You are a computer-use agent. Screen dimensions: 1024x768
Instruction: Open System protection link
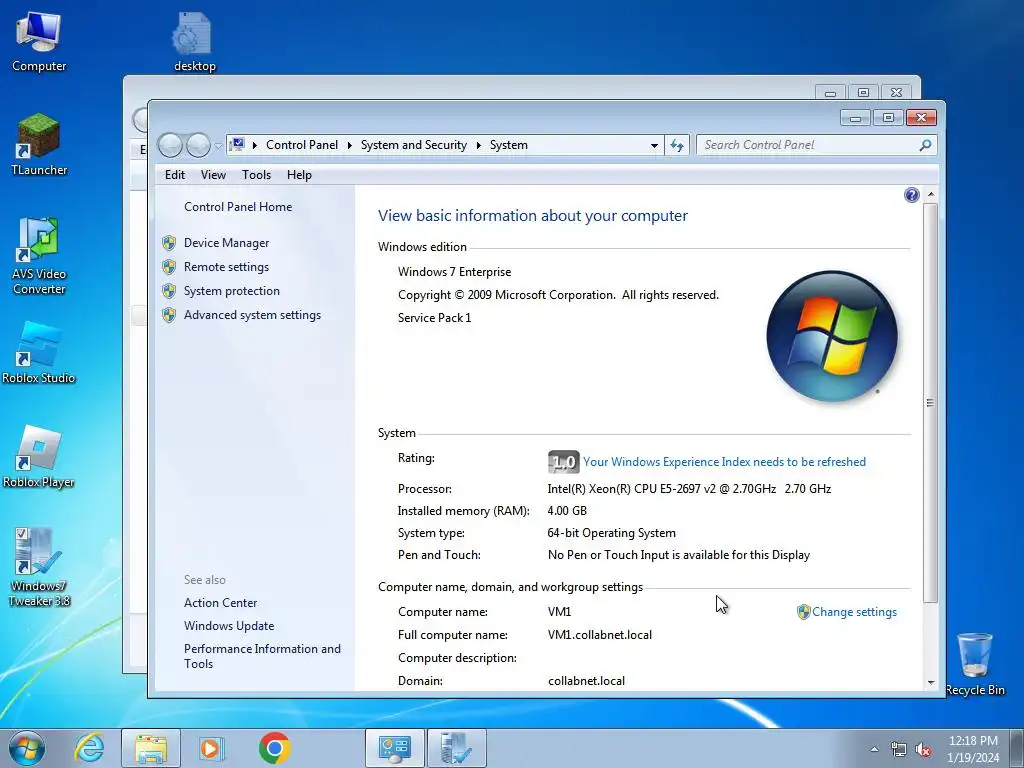pyautogui.click(x=232, y=291)
